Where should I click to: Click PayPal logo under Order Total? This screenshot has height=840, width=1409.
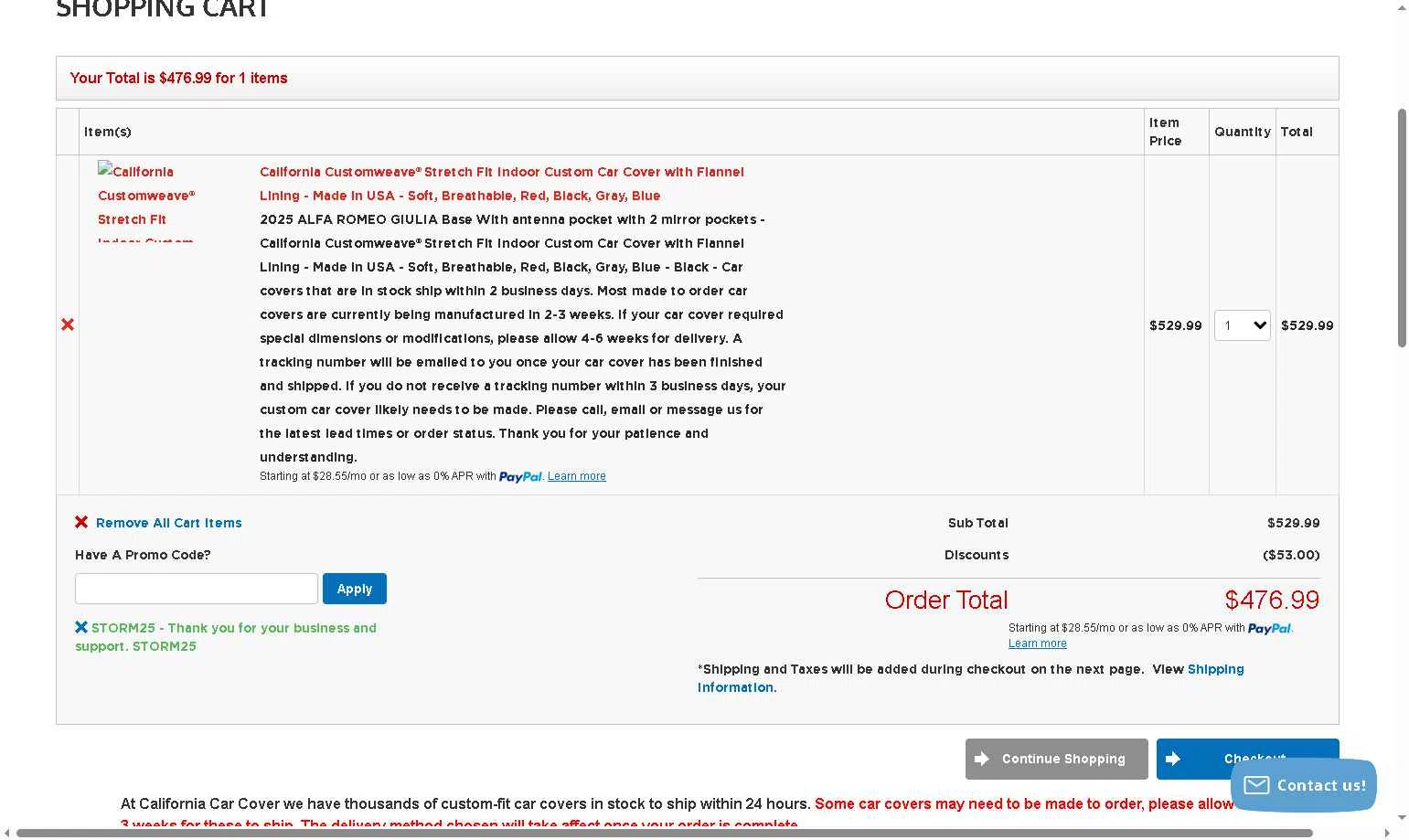click(x=1269, y=628)
